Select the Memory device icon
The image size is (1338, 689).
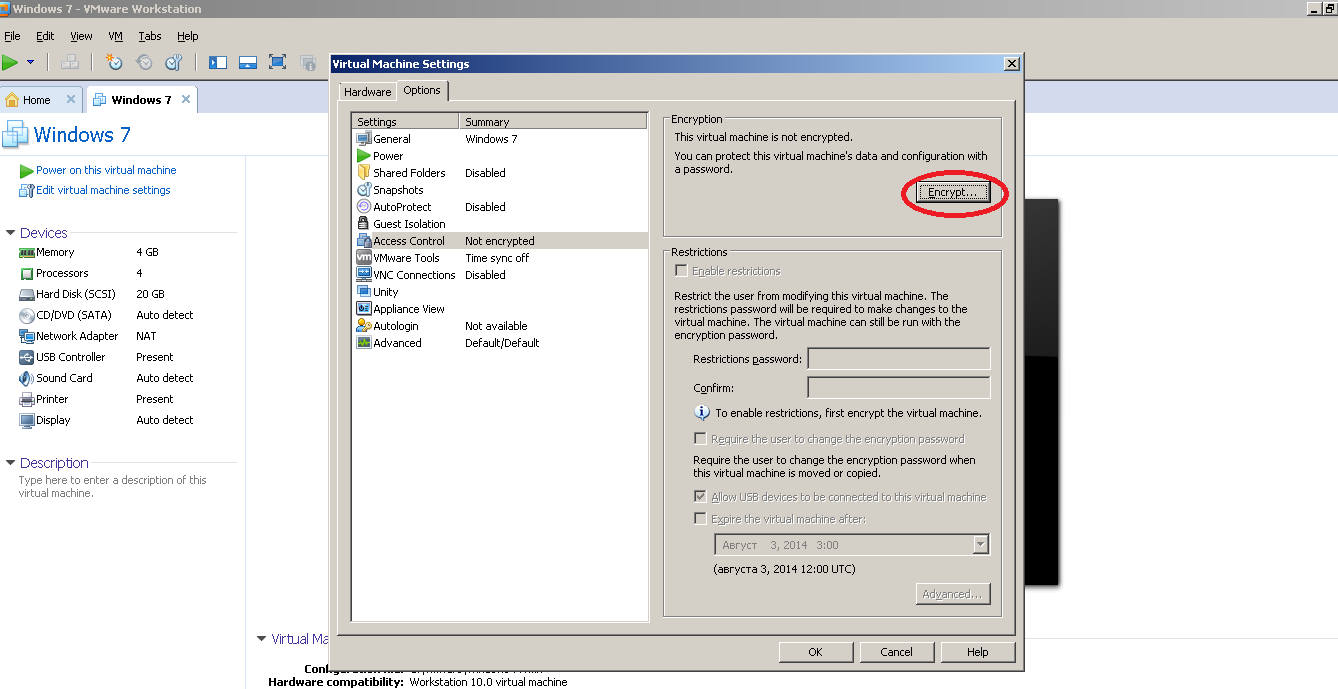pyautogui.click(x=27, y=253)
